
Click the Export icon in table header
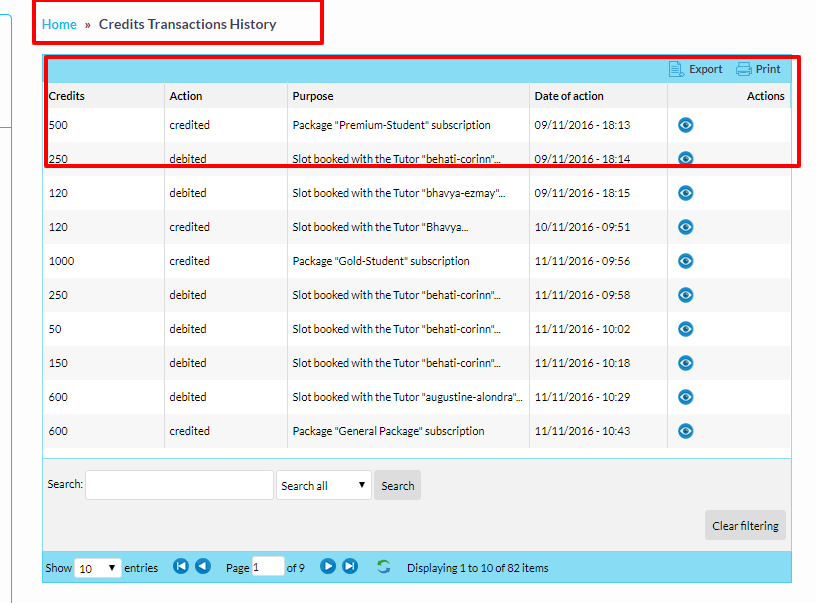point(677,70)
